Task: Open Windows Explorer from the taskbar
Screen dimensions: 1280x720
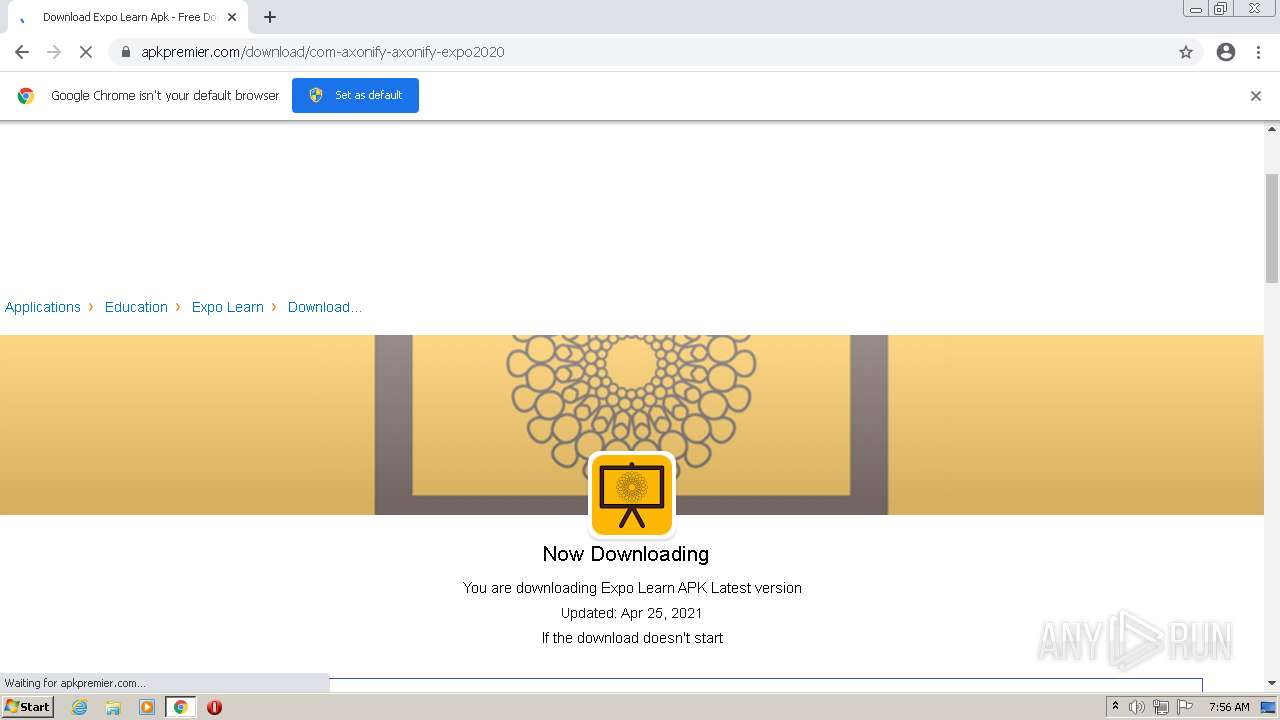Action: click(x=113, y=707)
